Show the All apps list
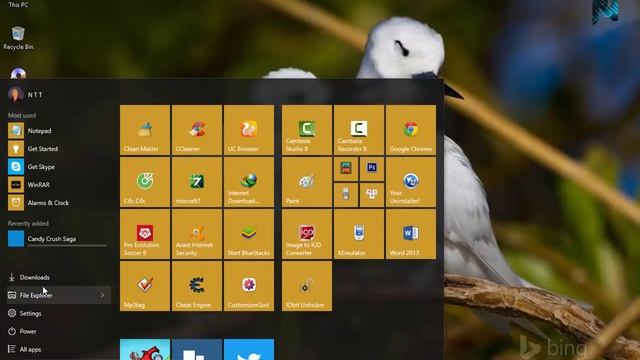The image size is (640, 360). [58, 349]
